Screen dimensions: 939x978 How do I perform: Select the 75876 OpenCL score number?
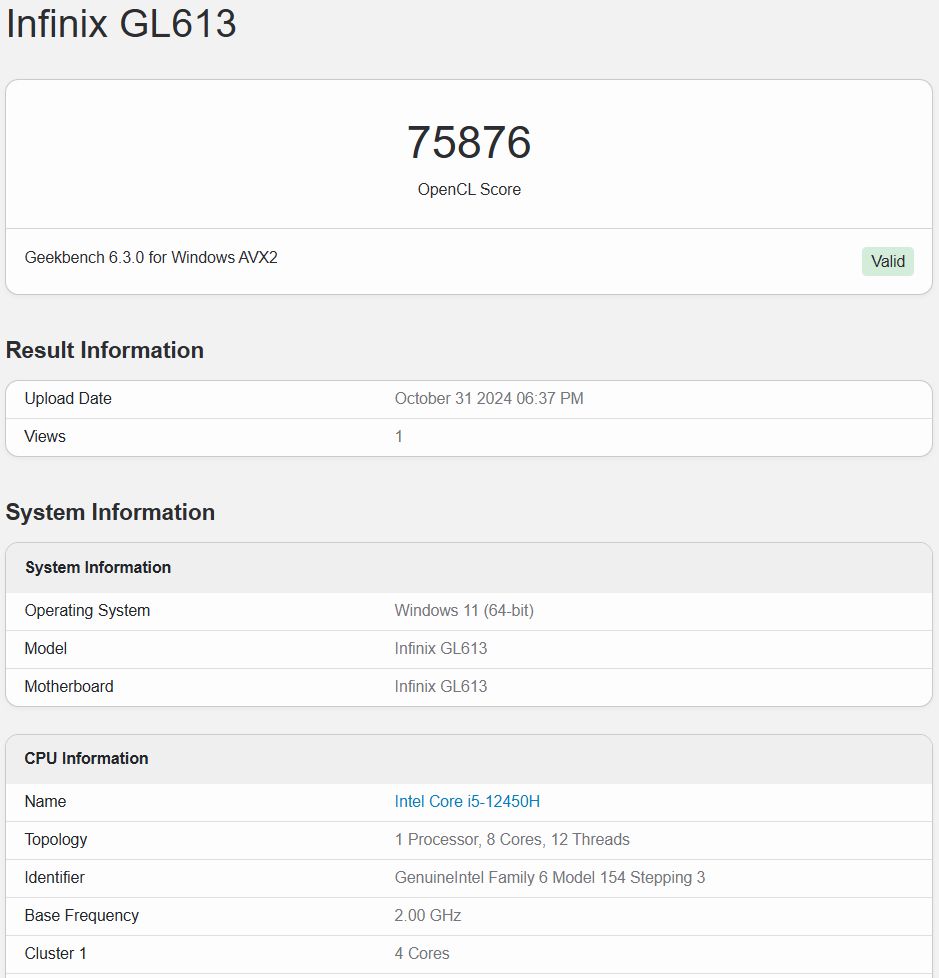click(x=469, y=142)
